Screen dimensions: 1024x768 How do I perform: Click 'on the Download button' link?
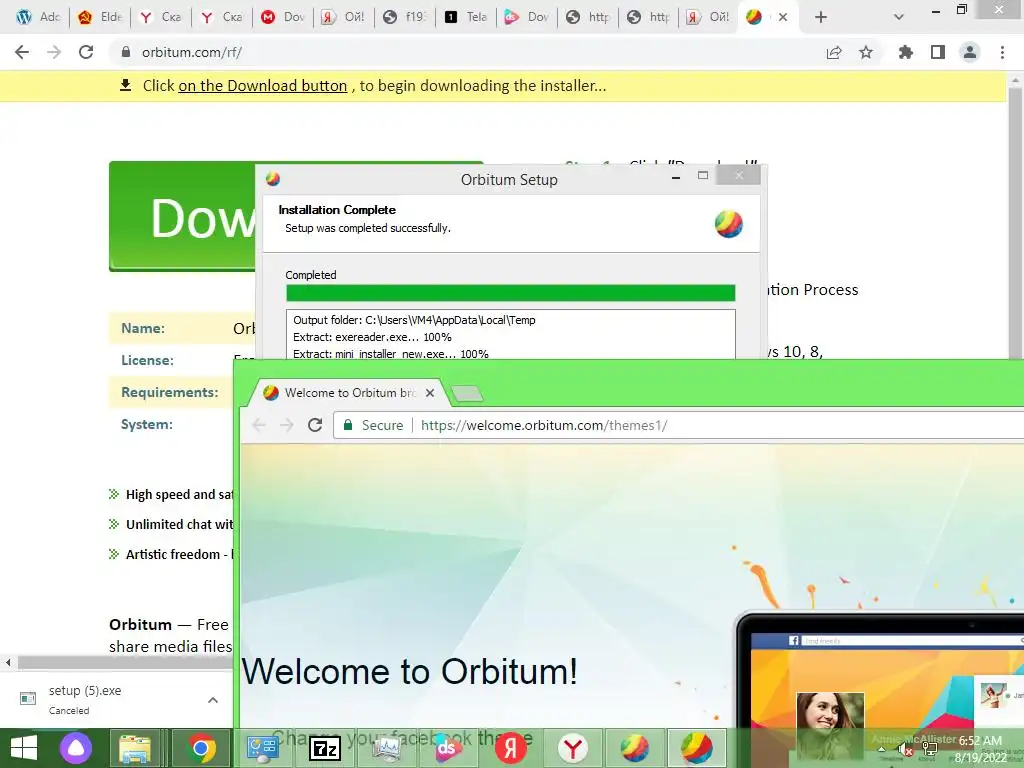tap(263, 86)
